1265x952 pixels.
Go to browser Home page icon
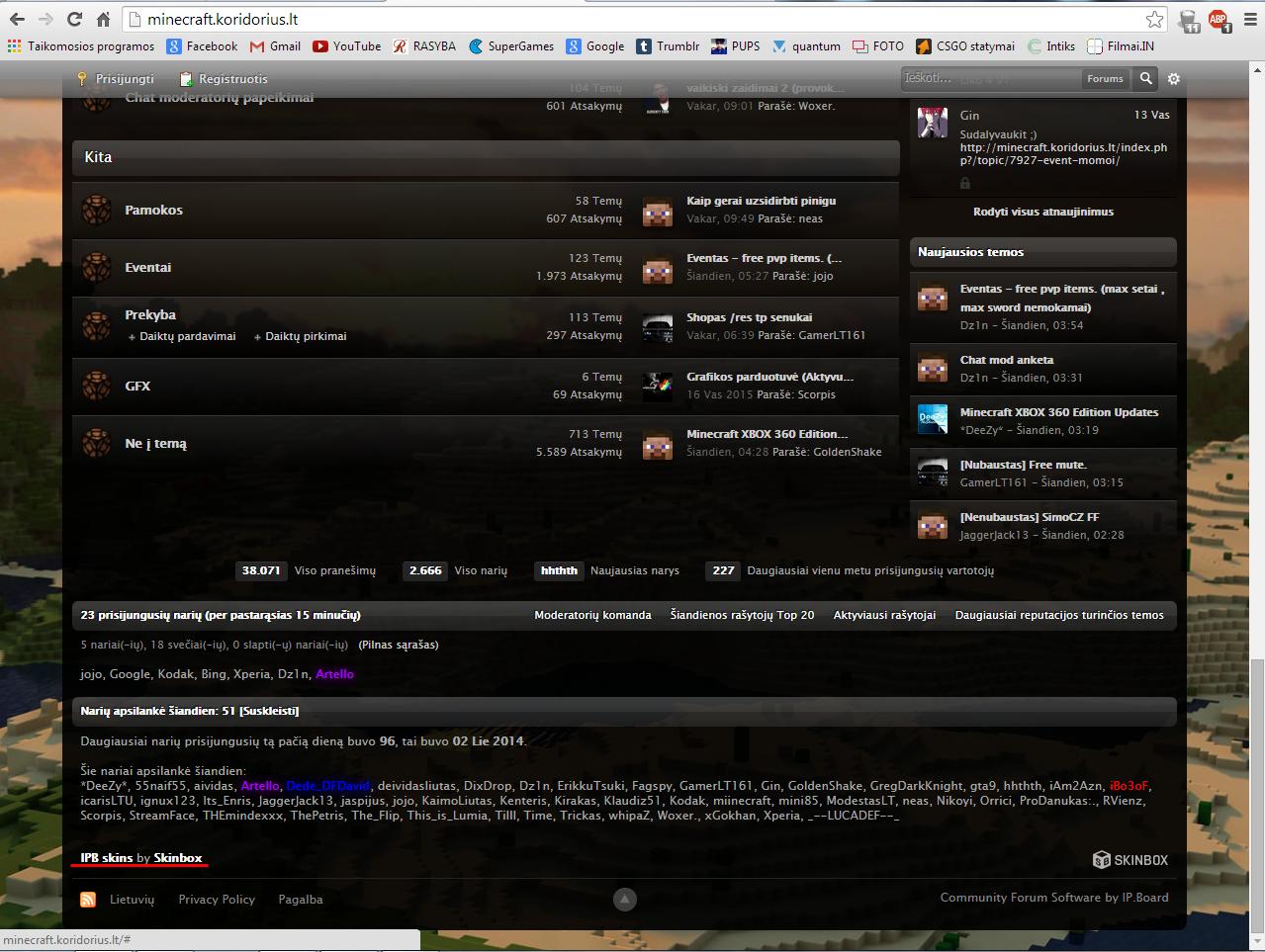click(103, 19)
